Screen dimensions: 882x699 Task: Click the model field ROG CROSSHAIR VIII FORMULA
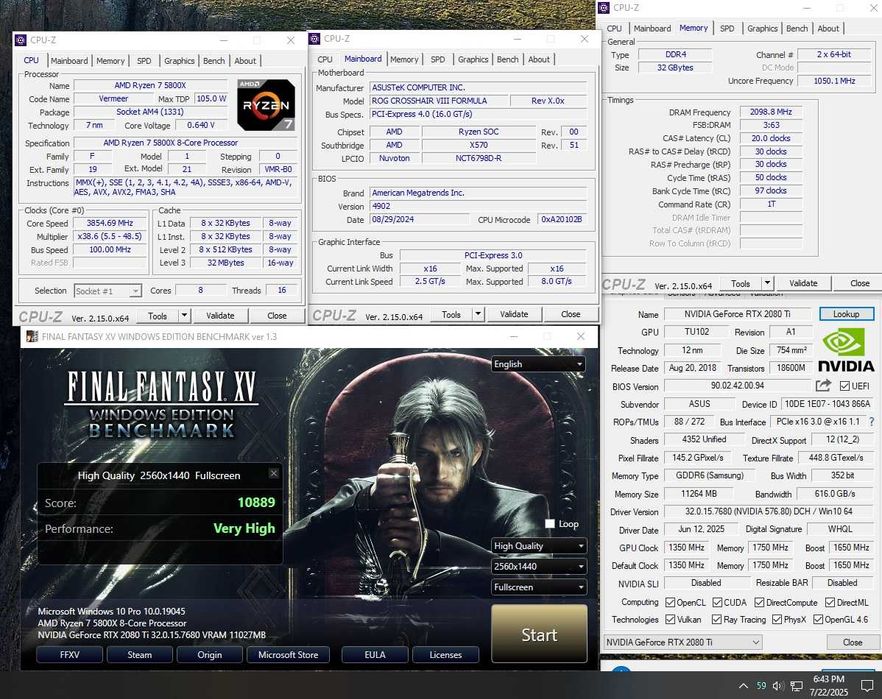click(438, 101)
